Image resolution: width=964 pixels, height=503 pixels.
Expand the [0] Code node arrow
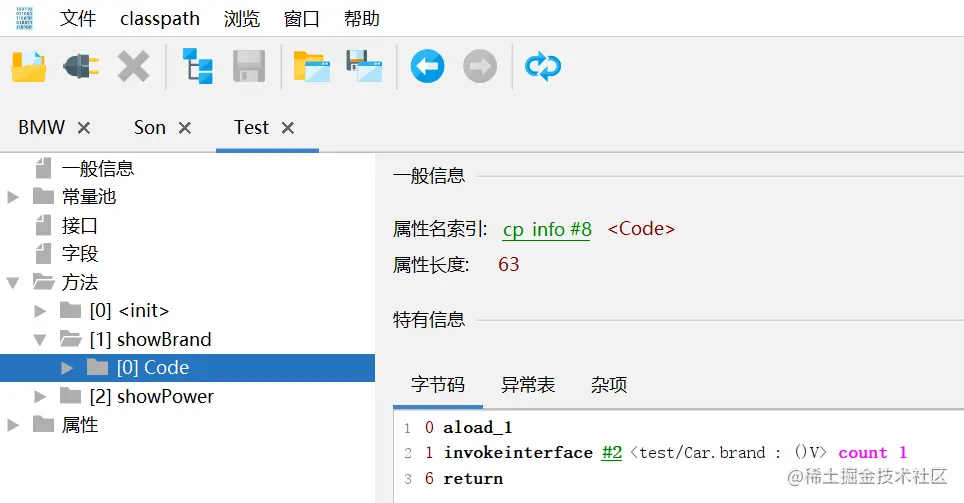click(x=67, y=368)
